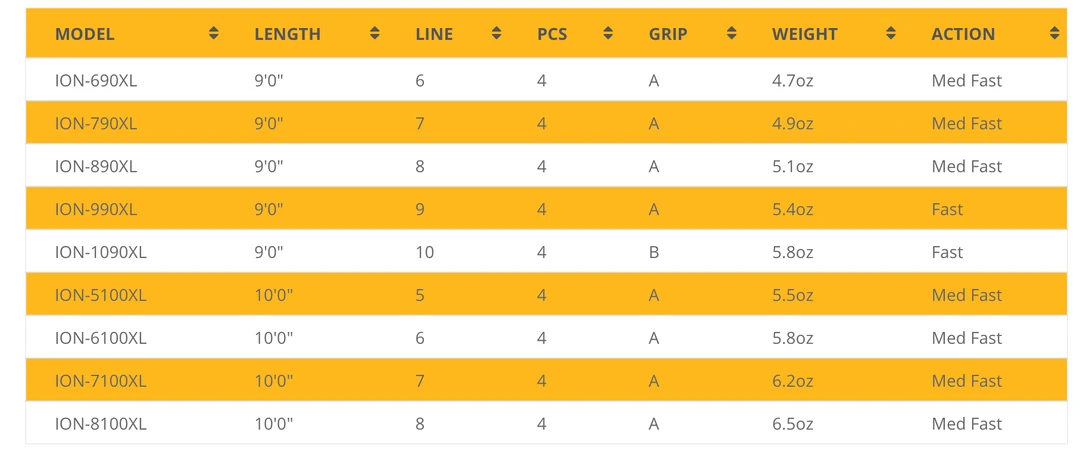Select the ION-790XL model row

[x=96, y=124]
